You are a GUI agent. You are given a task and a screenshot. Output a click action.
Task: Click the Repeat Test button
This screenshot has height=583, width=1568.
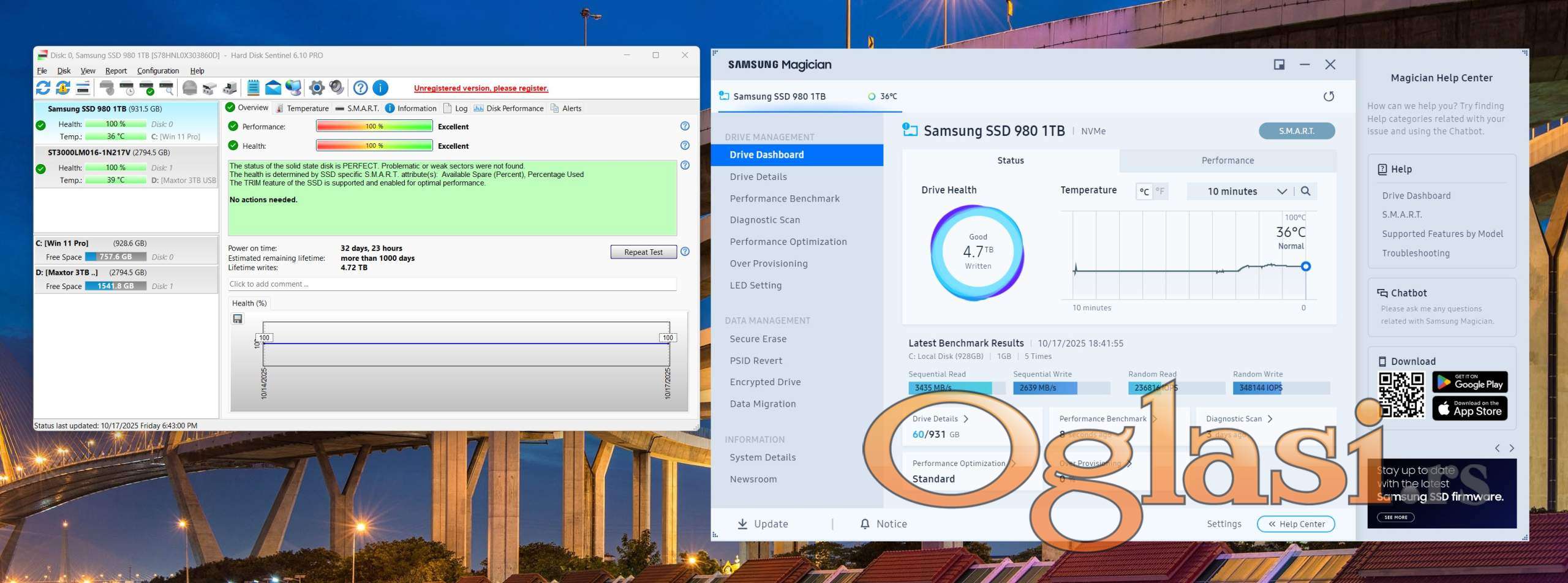(643, 252)
